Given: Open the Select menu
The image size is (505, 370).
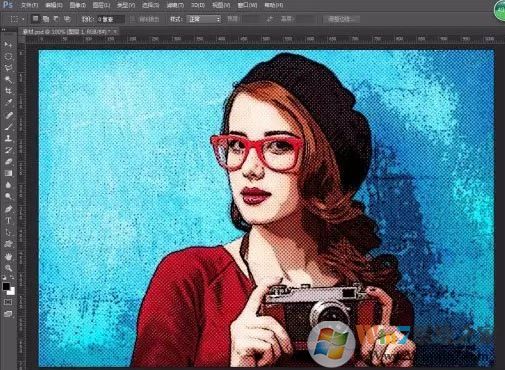Looking at the screenshot, I should (150, 5).
